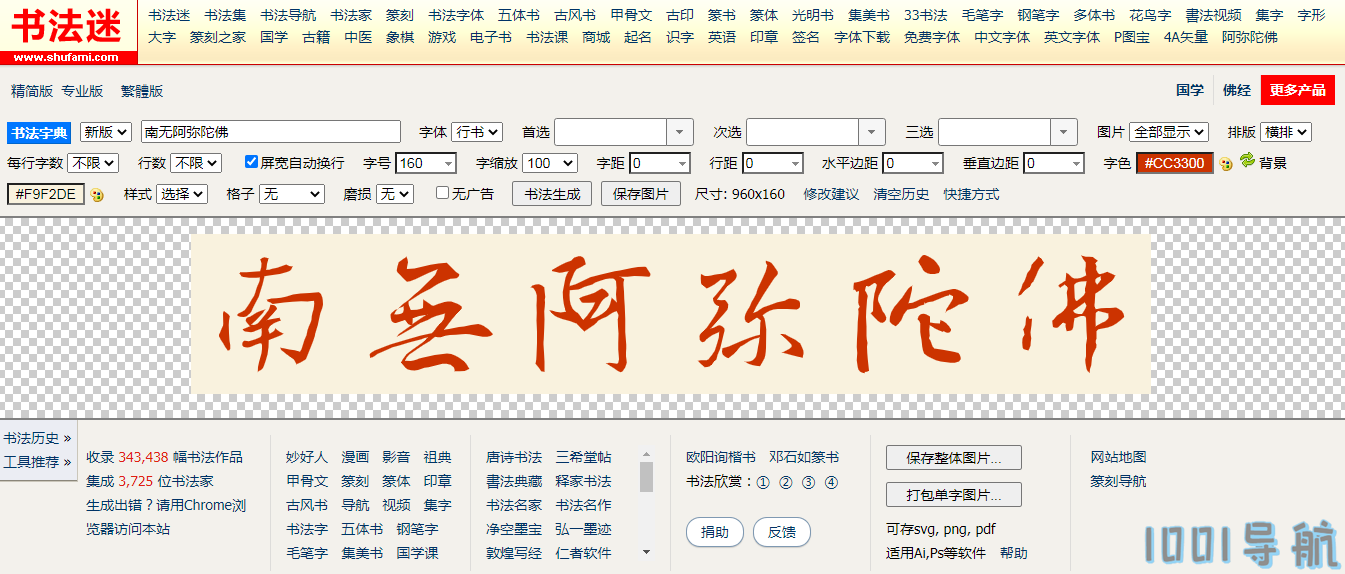Click the 书法生成 button
The width and height of the screenshot is (1345, 574).
pos(552,194)
